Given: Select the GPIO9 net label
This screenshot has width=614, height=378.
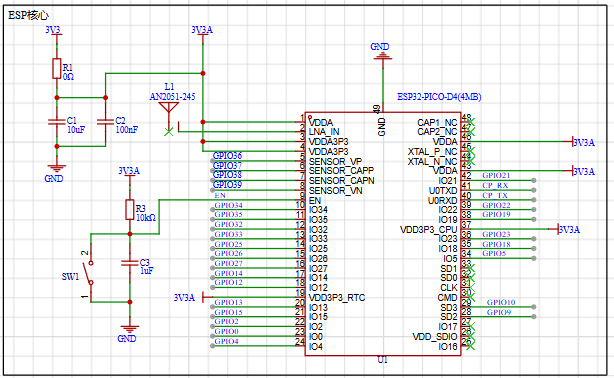Looking at the screenshot, I should click(499, 312).
